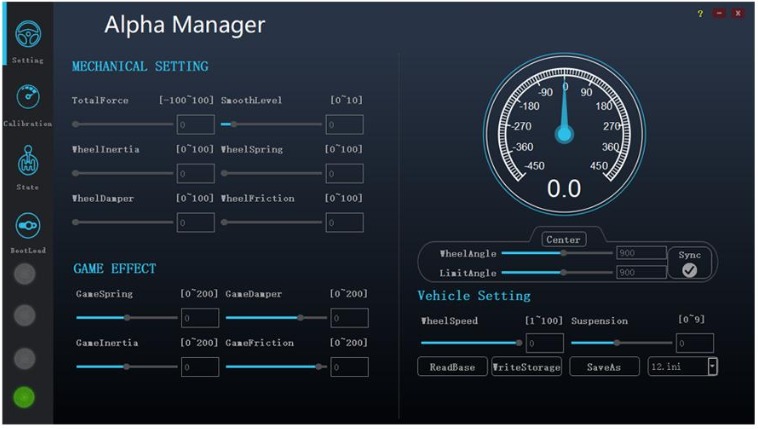Click the Suspension value input field
The width and height of the screenshot is (758, 429).
point(695,343)
